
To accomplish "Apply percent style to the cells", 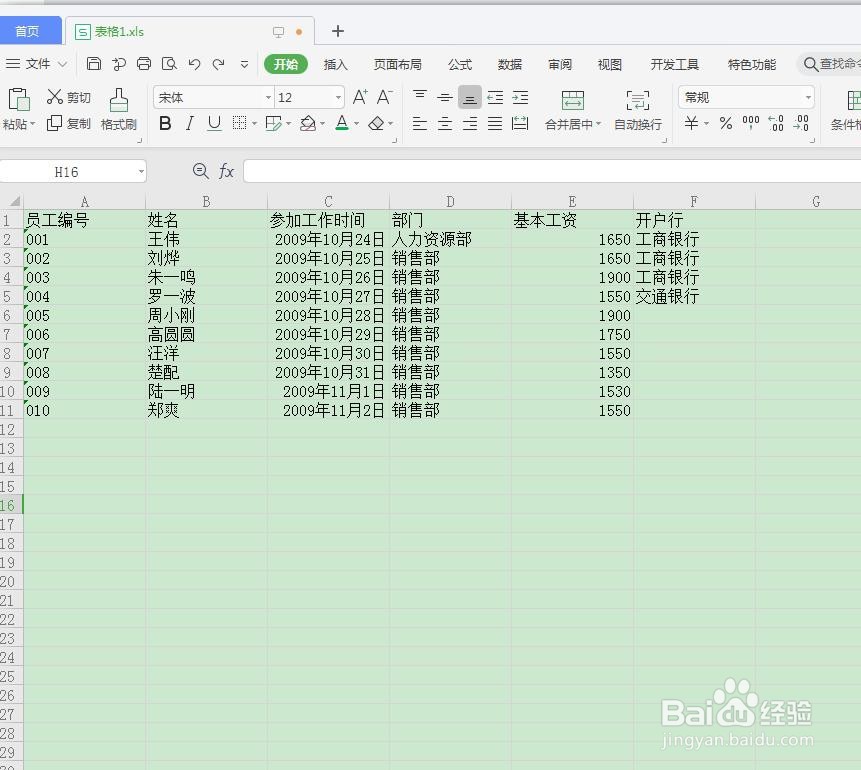I will [x=726, y=124].
